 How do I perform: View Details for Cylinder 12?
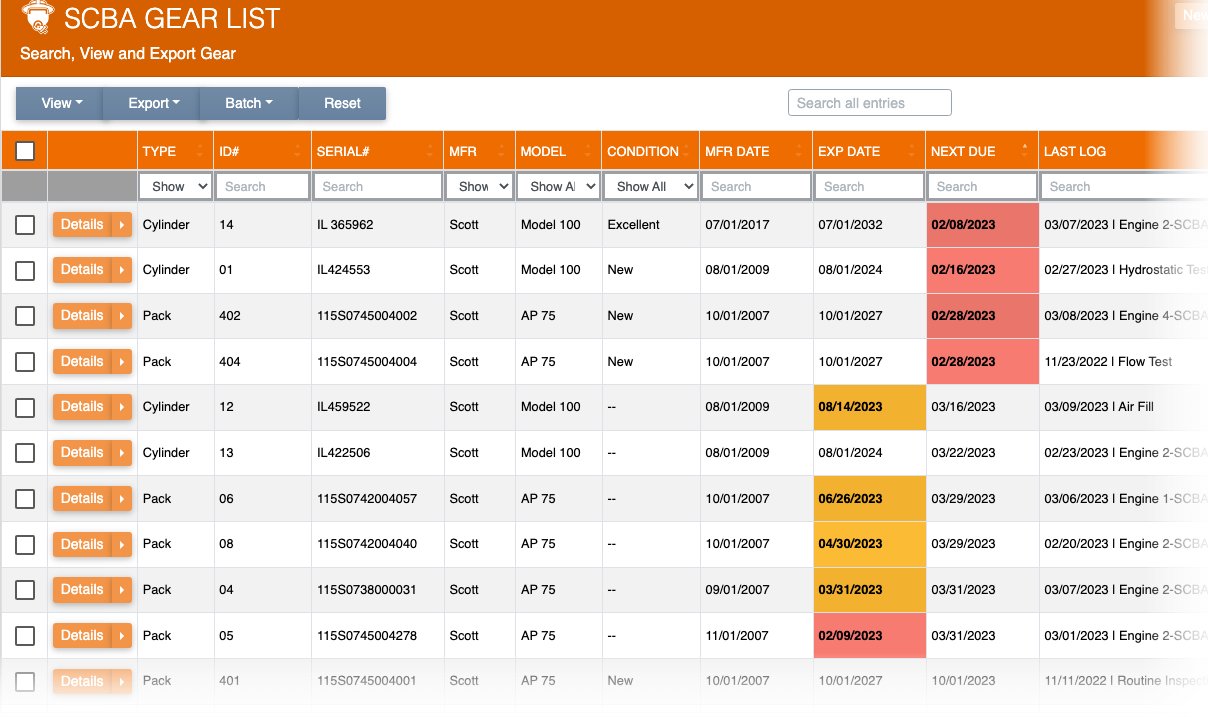pyautogui.click(x=82, y=407)
